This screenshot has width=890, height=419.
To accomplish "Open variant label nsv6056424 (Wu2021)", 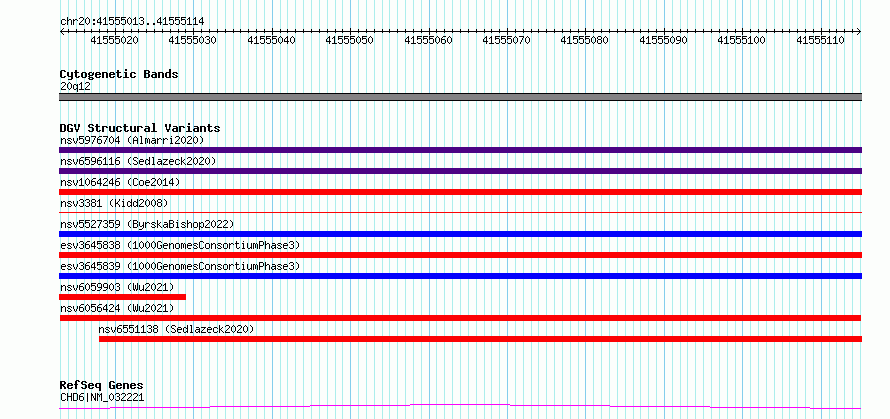I will point(117,308).
